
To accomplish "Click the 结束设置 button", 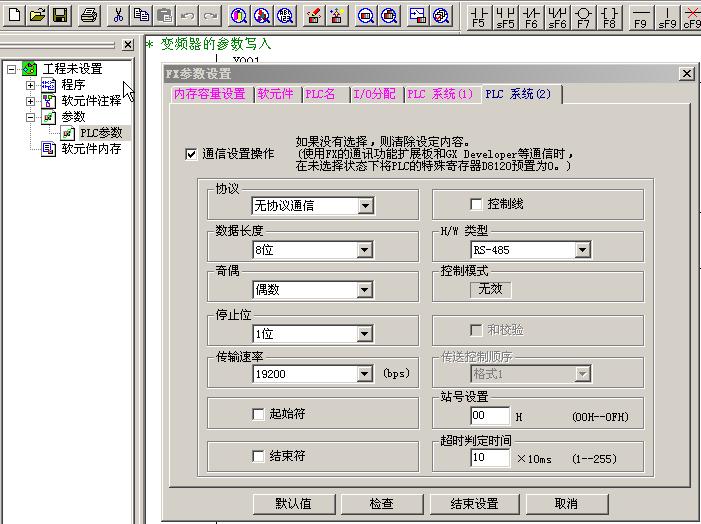I will 473,504.
